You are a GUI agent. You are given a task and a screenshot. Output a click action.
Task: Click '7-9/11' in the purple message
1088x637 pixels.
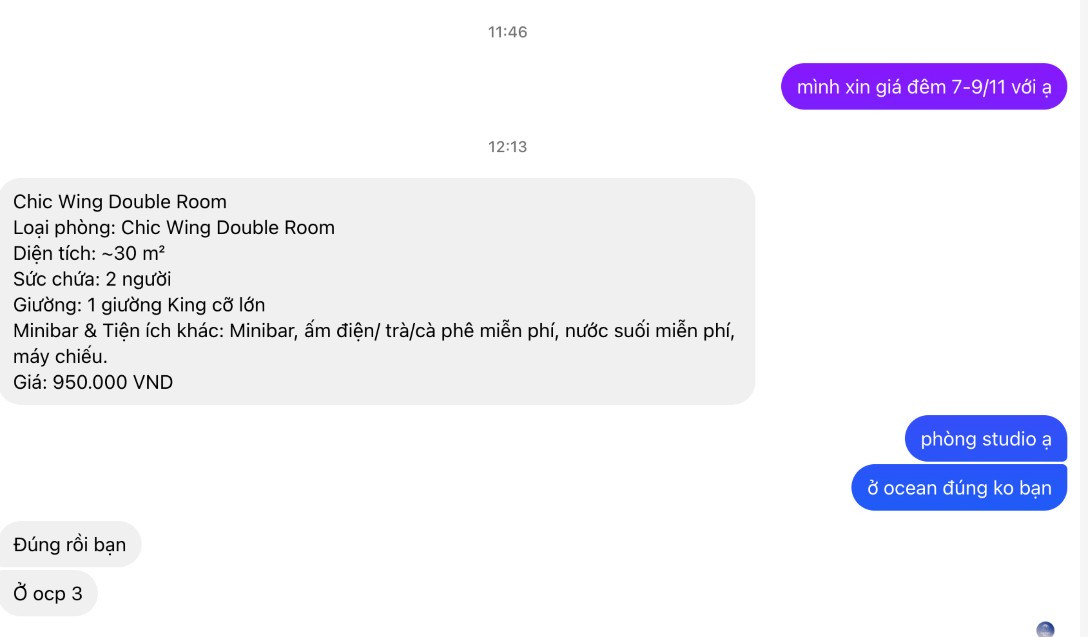[978, 87]
